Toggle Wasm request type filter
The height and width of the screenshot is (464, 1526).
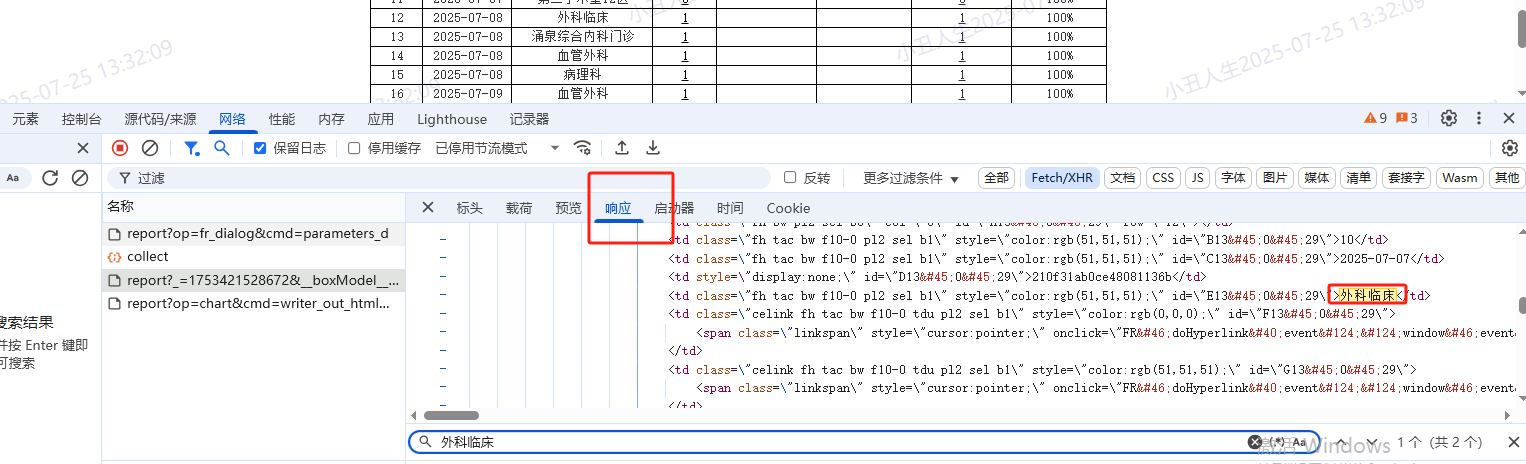click(1460, 178)
